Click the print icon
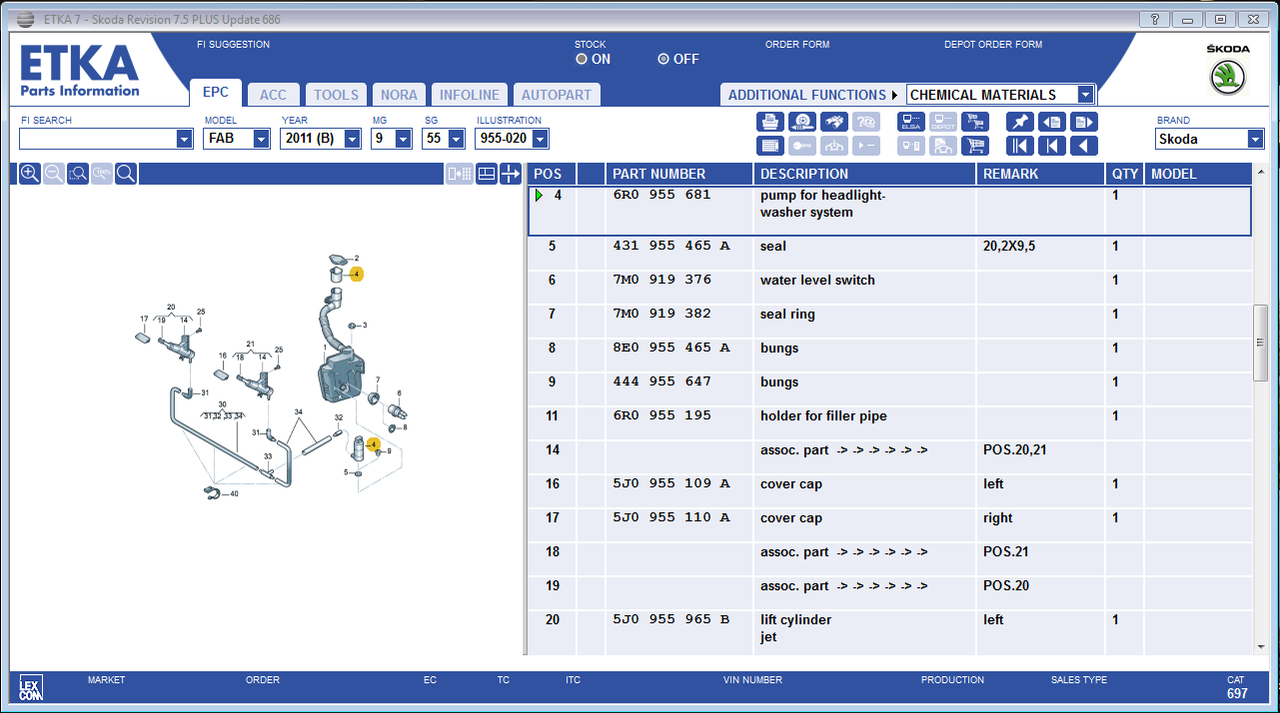Viewport: 1280px width, 713px height. click(x=770, y=122)
